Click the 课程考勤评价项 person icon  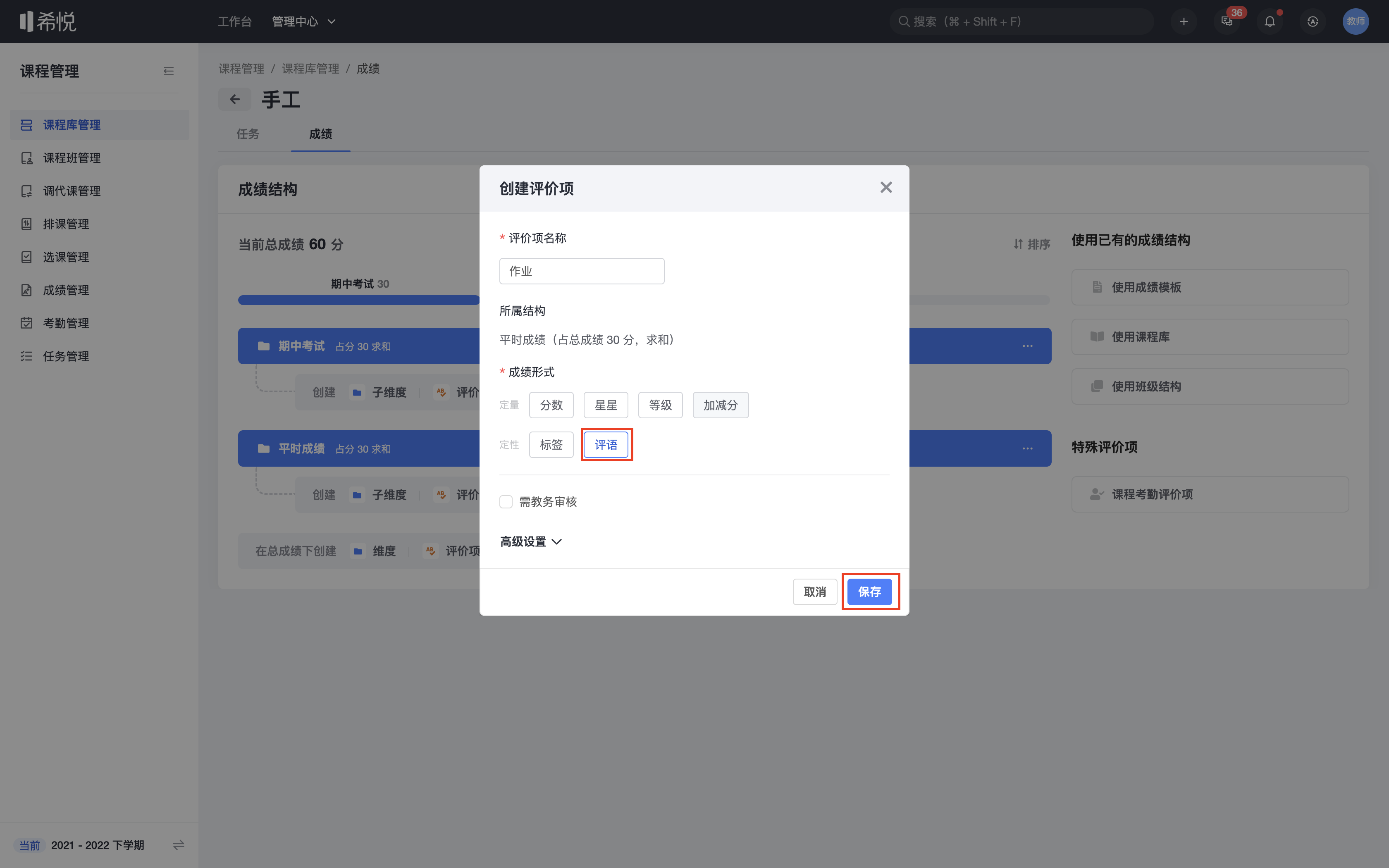click(1097, 494)
